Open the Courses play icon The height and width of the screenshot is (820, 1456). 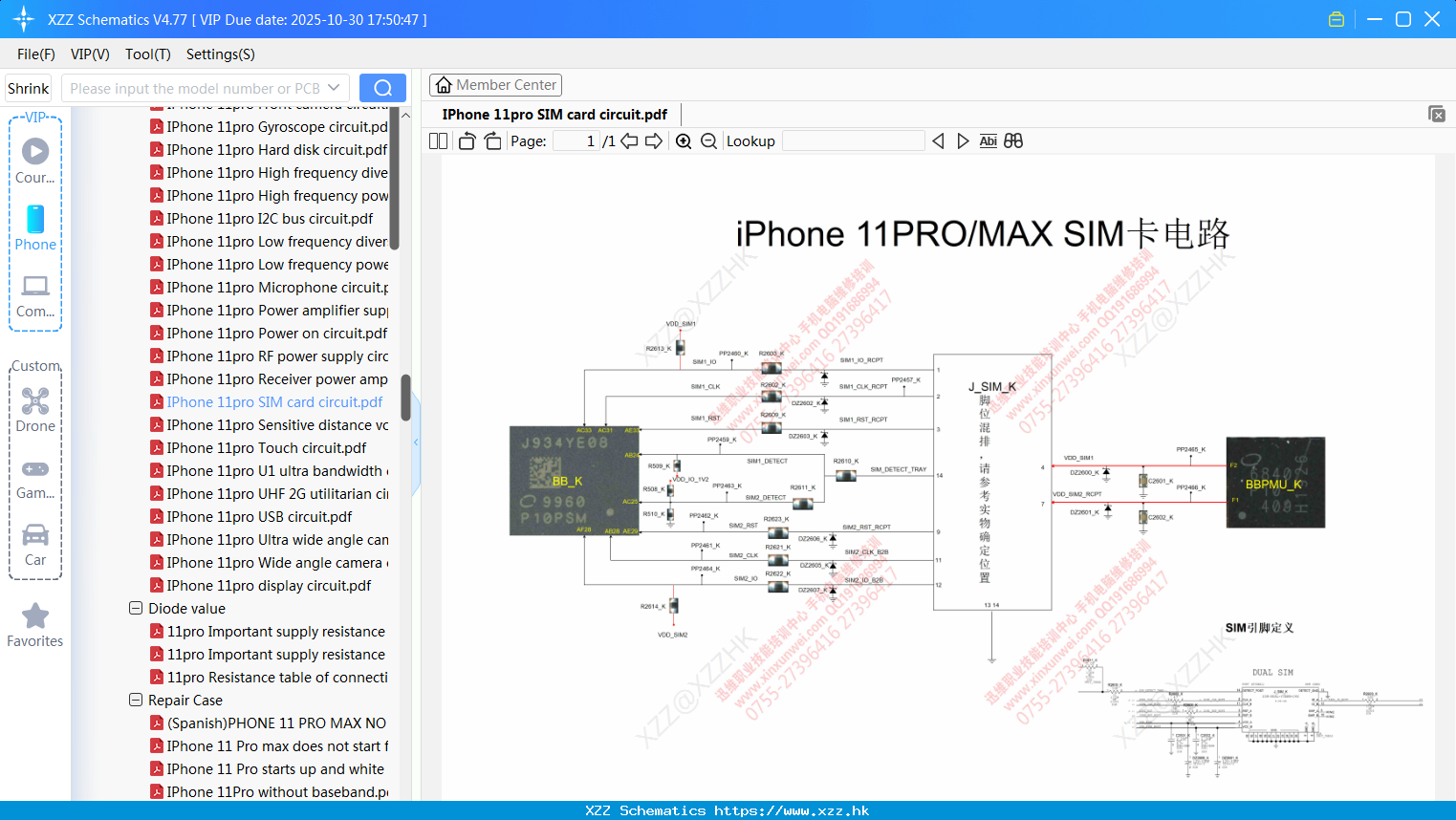(35, 151)
